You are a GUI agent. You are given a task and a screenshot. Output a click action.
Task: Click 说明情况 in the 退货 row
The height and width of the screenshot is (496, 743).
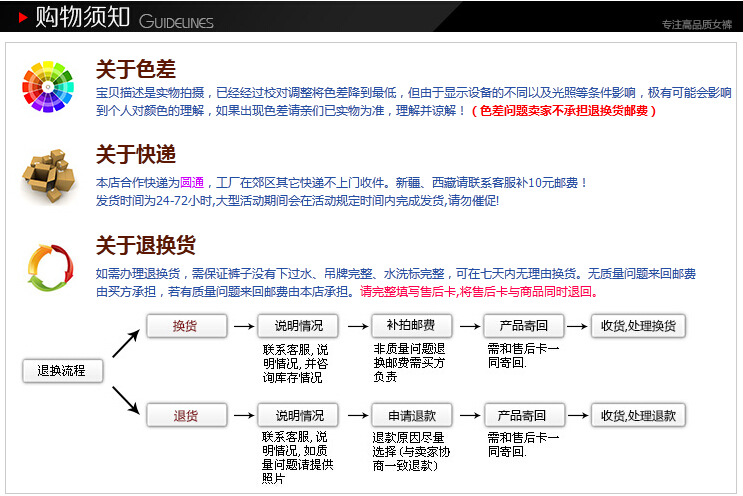point(298,416)
